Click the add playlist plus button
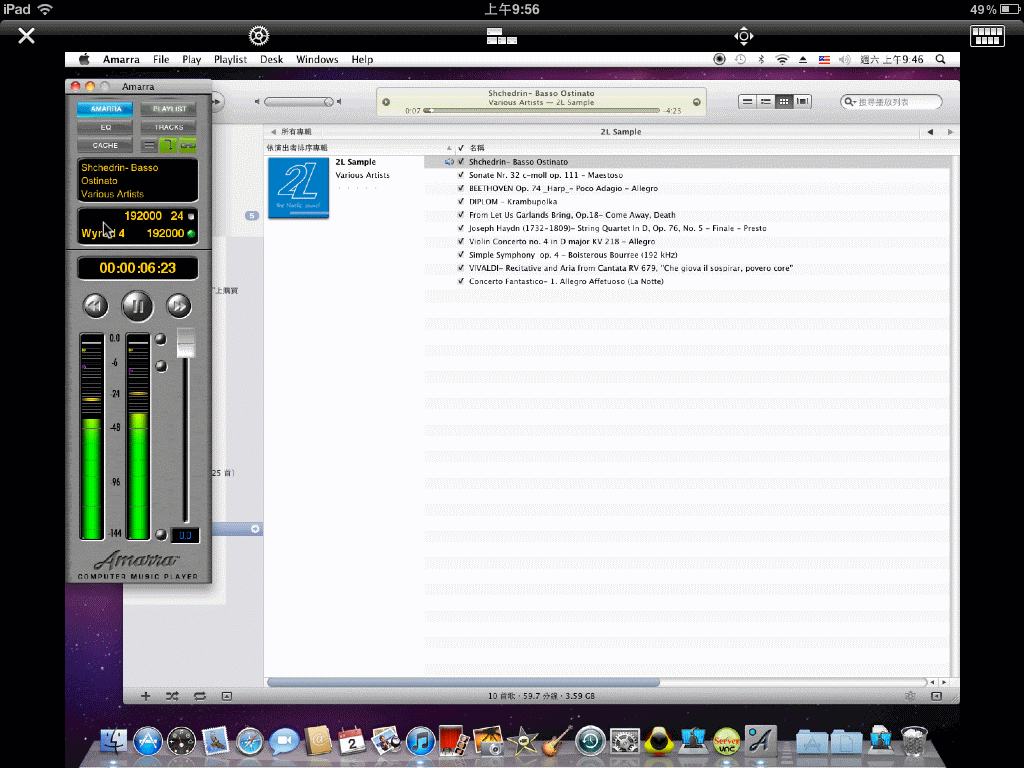 [146, 696]
